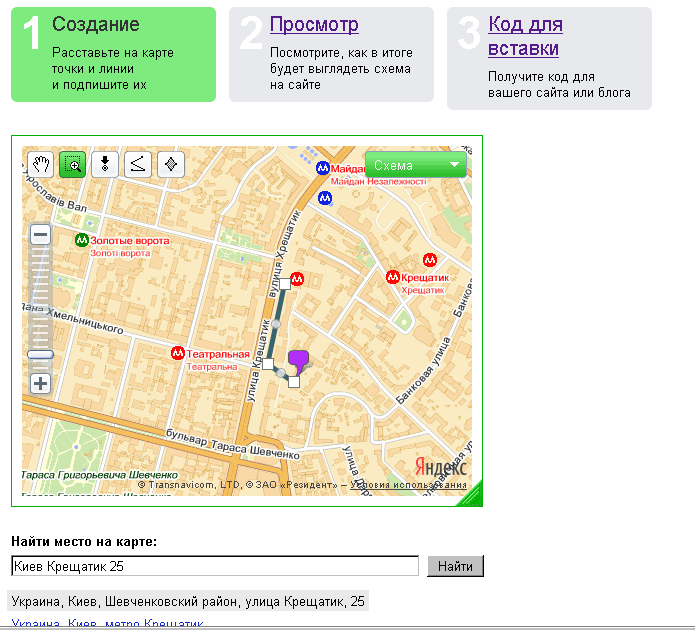
Task: Click the middle square vertex near Театральная
Action: pos(268,364)
